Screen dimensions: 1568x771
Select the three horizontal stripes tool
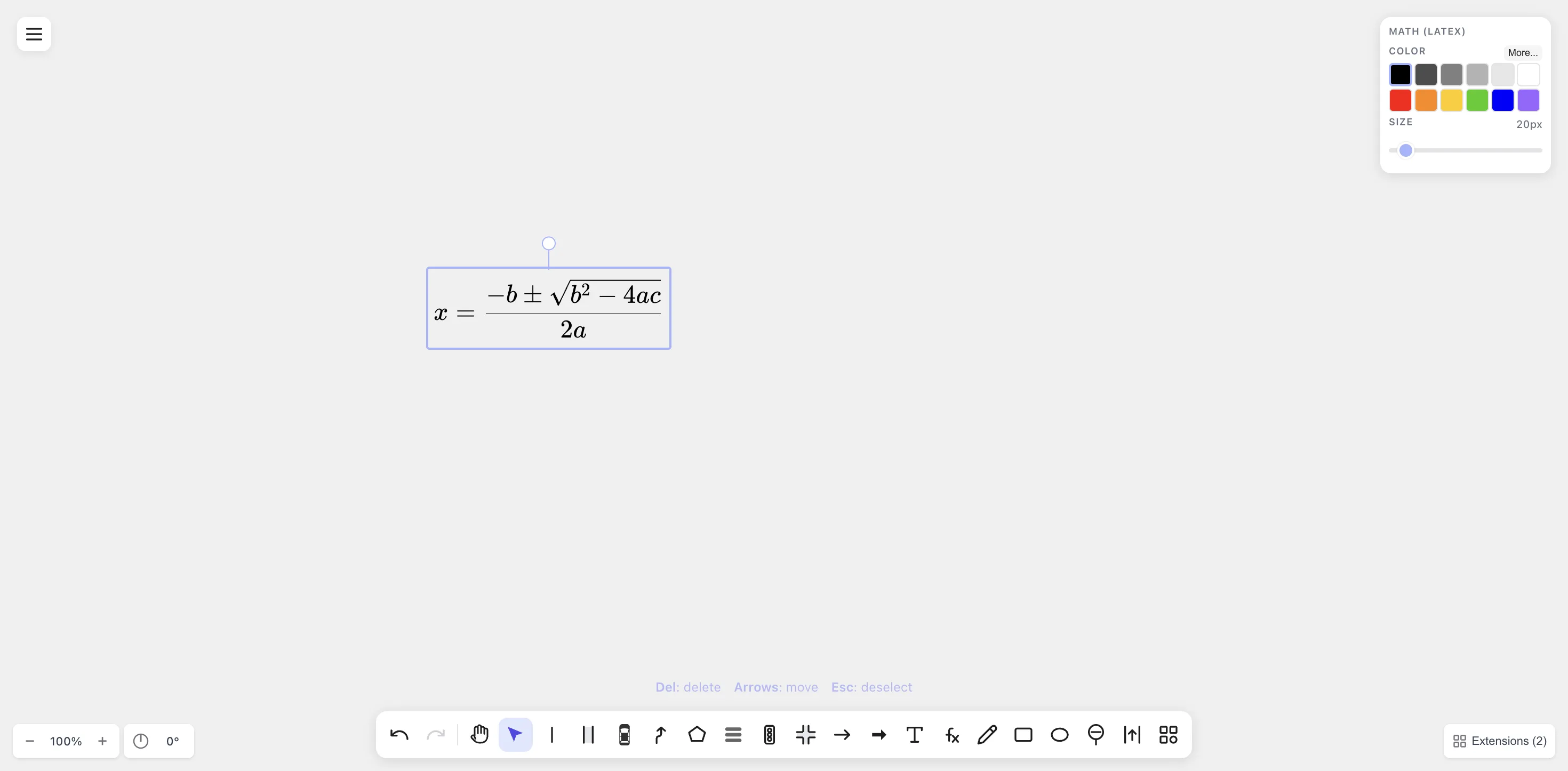pos(733,735)
